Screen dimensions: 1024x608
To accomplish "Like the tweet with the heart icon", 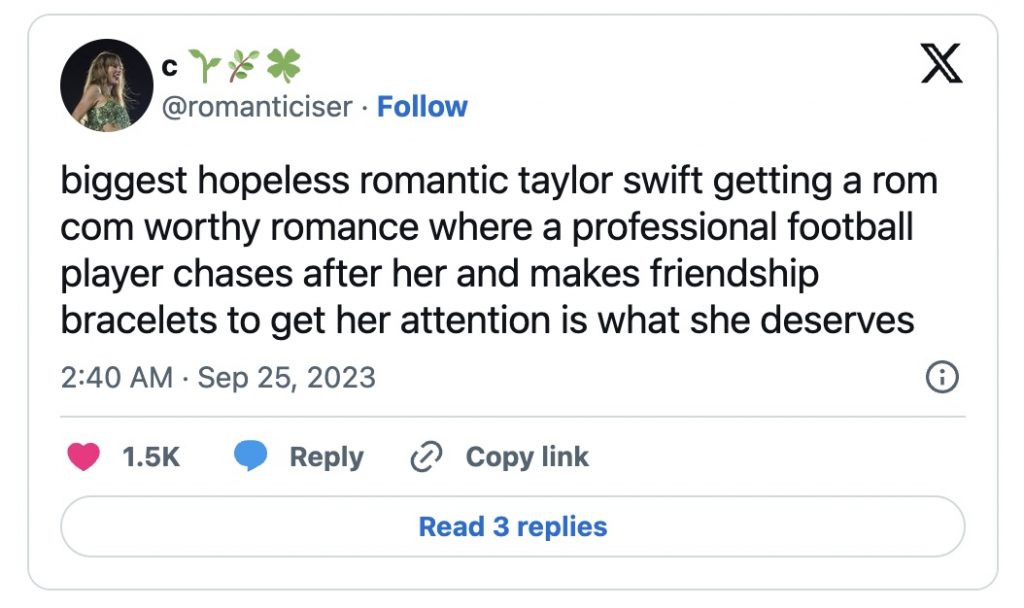I will (83, 457).
